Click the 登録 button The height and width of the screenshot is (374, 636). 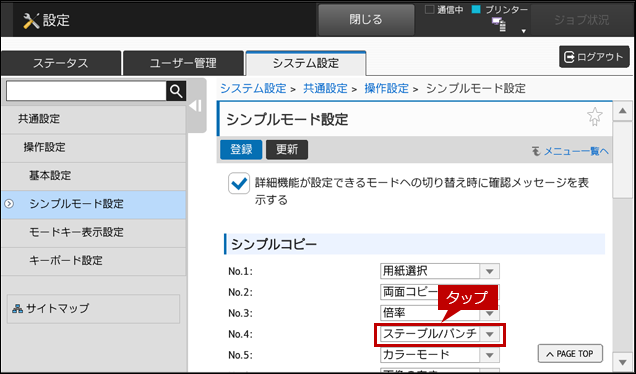tap(241, 150)
